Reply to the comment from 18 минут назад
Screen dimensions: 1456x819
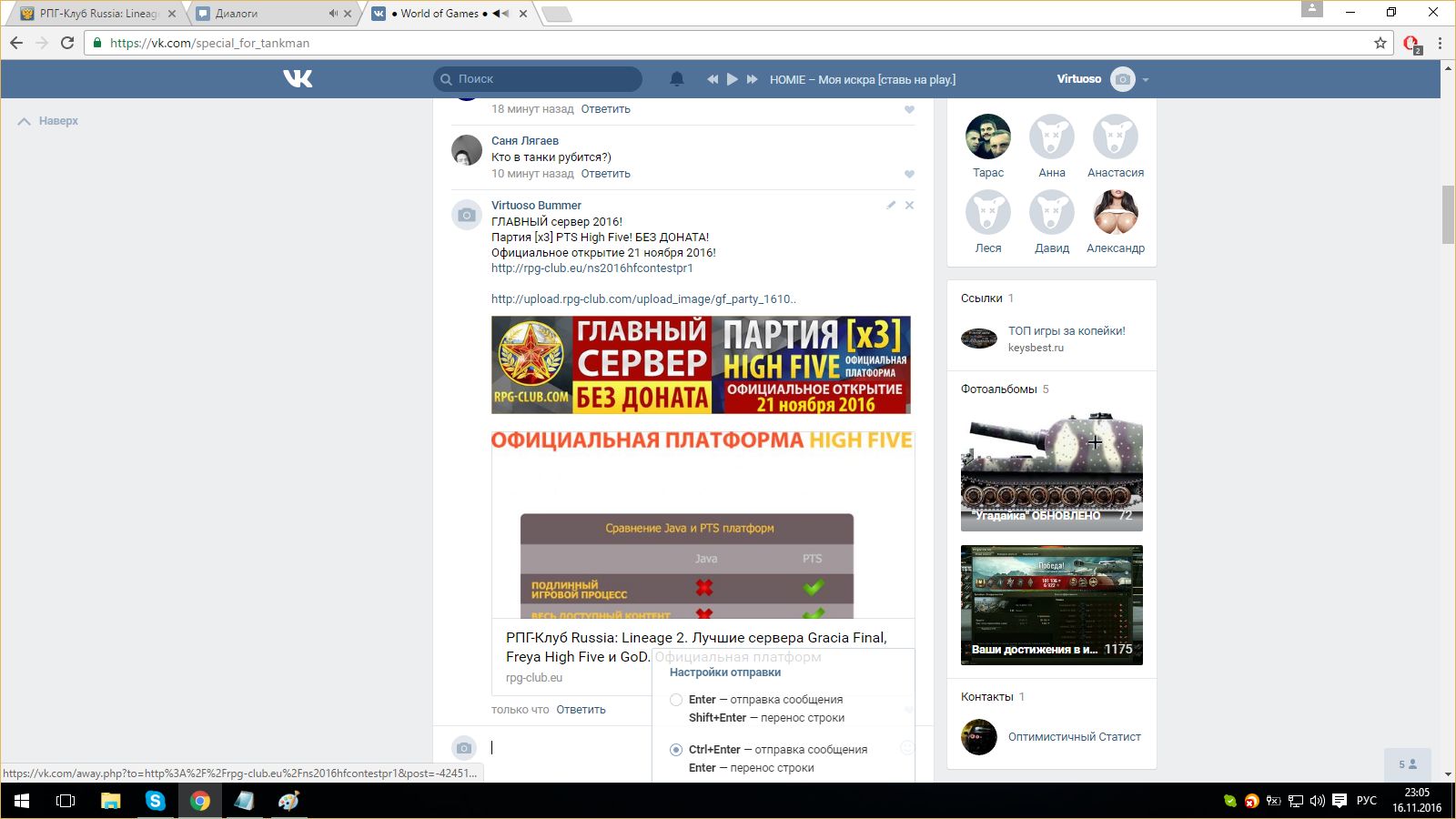[x=606, y=109]
